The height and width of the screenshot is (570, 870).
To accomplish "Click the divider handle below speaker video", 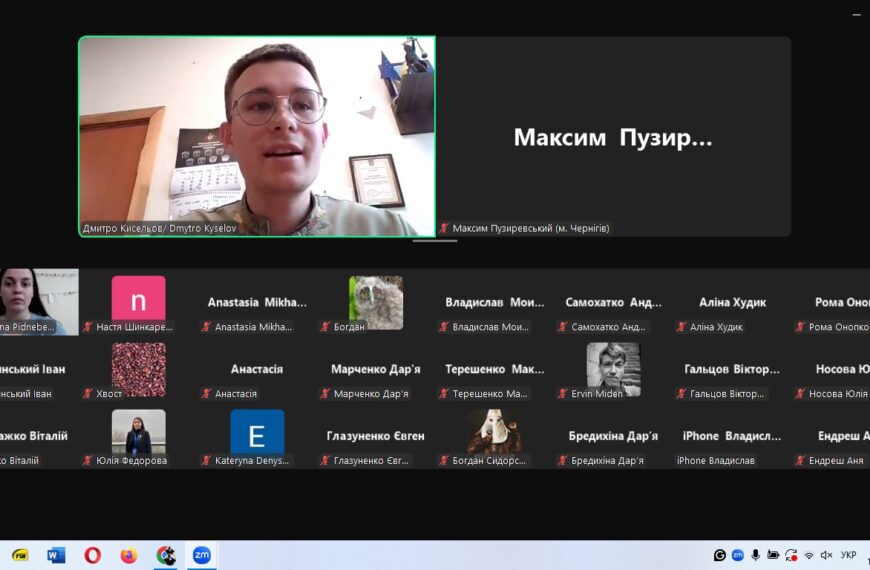I will (435, 241).
